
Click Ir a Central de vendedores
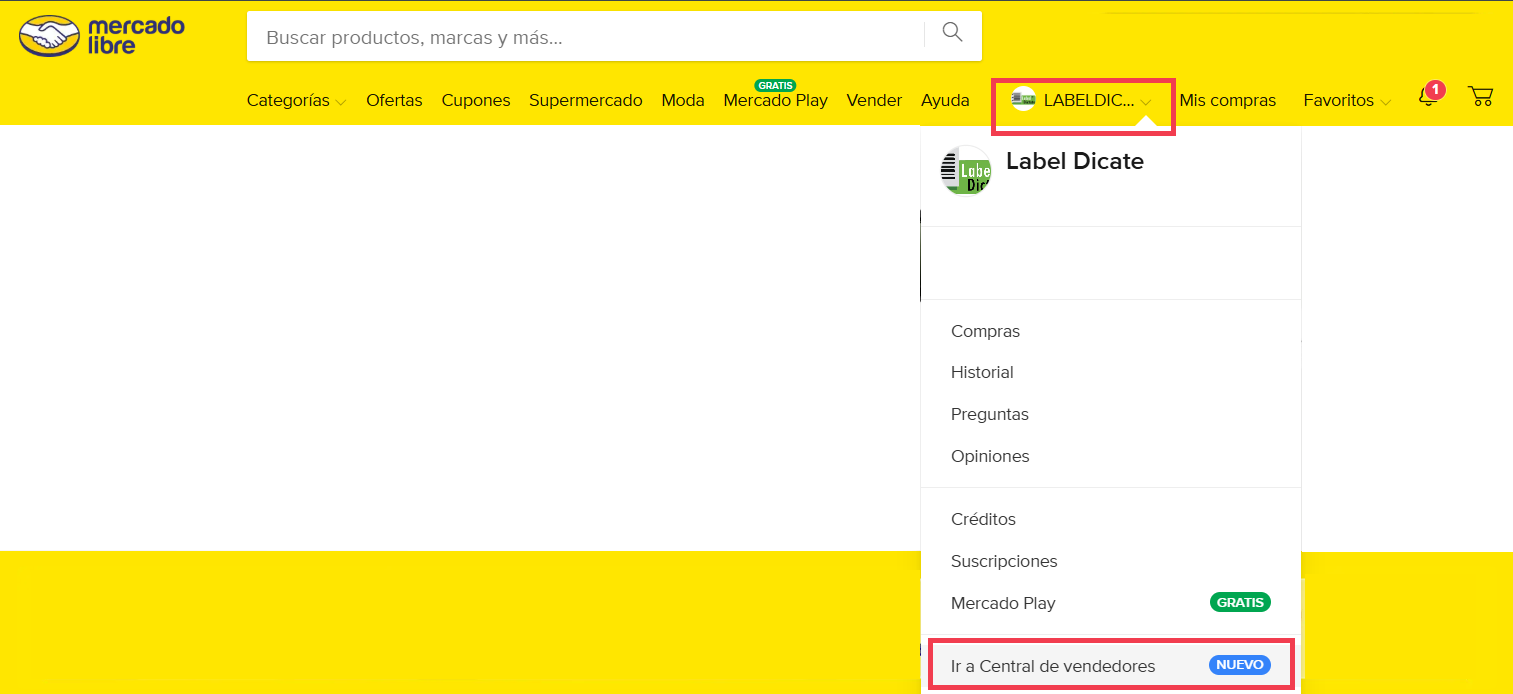[x=1053, y=666]
